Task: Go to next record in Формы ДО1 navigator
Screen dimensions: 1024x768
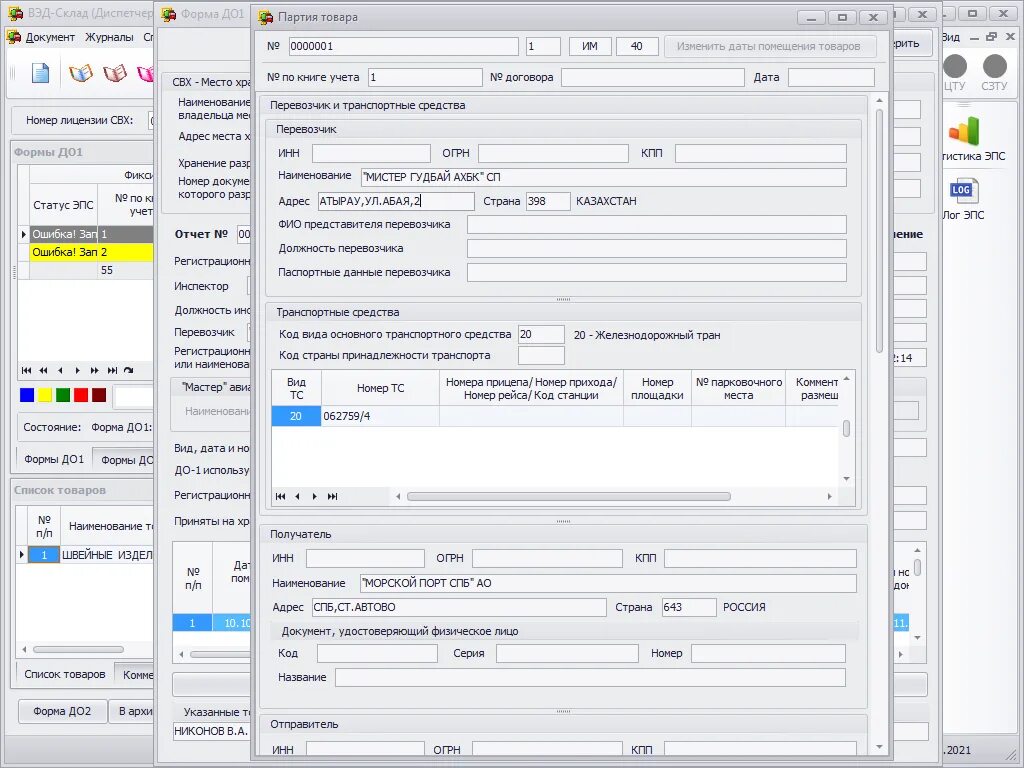Action: [x=77, y=370]
